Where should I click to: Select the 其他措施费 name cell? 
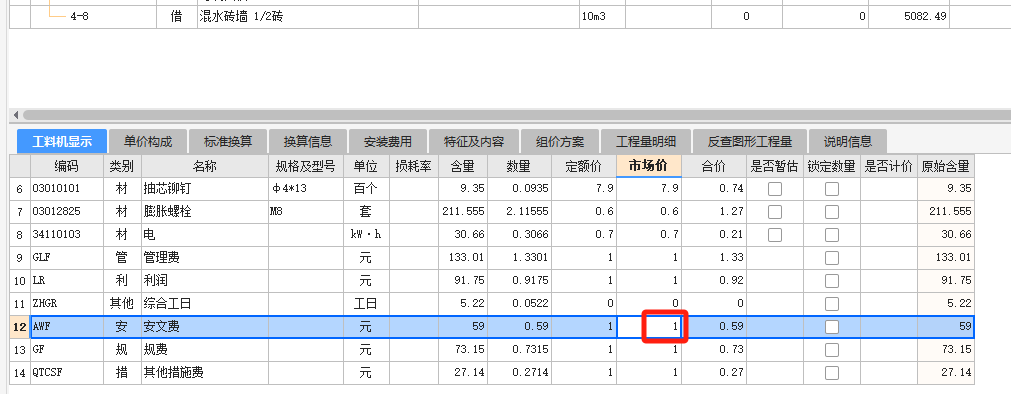coord(204,373)
